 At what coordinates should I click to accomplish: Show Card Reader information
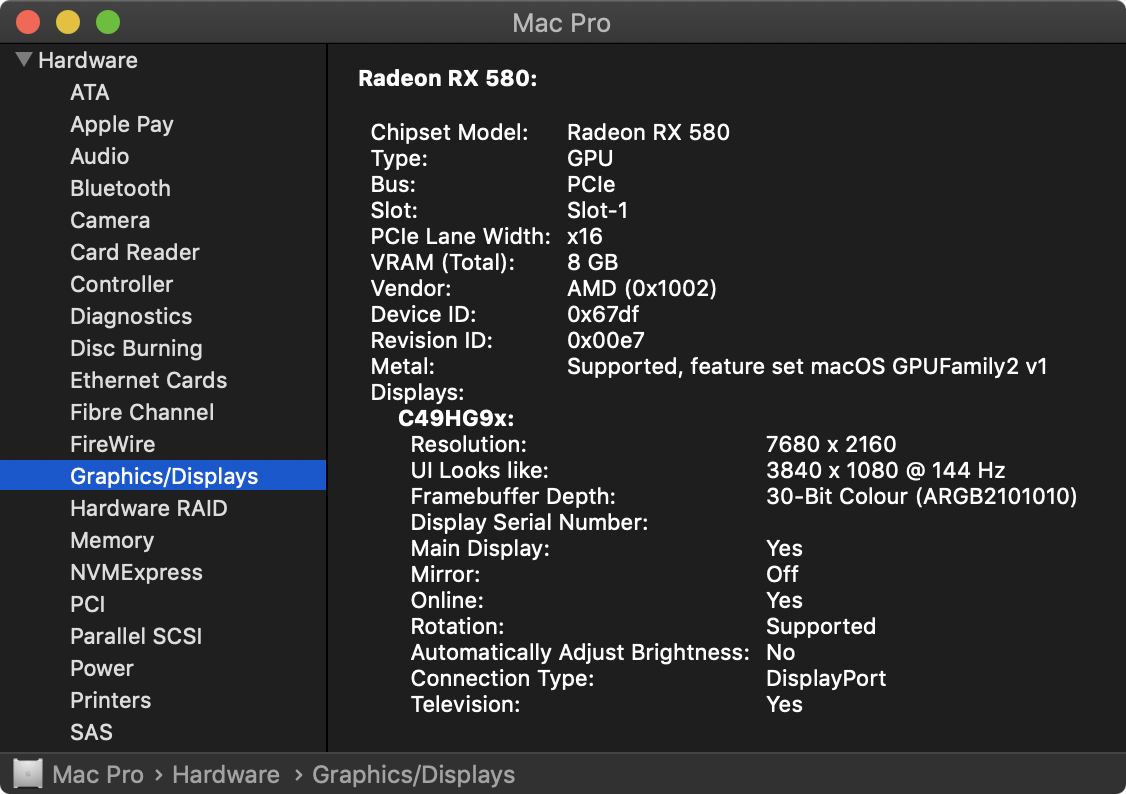(134, 252)
